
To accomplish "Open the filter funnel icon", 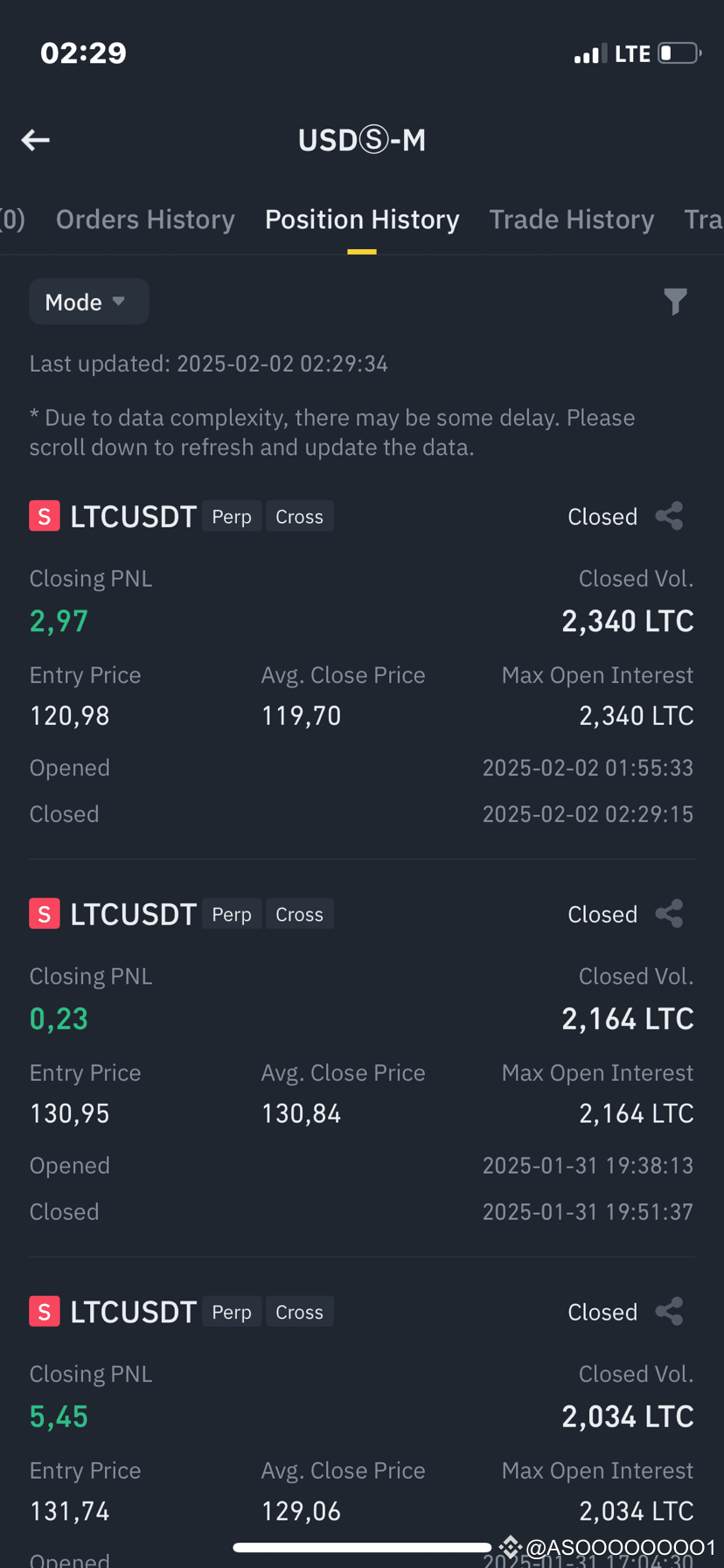I will click(x=675, y=302).
